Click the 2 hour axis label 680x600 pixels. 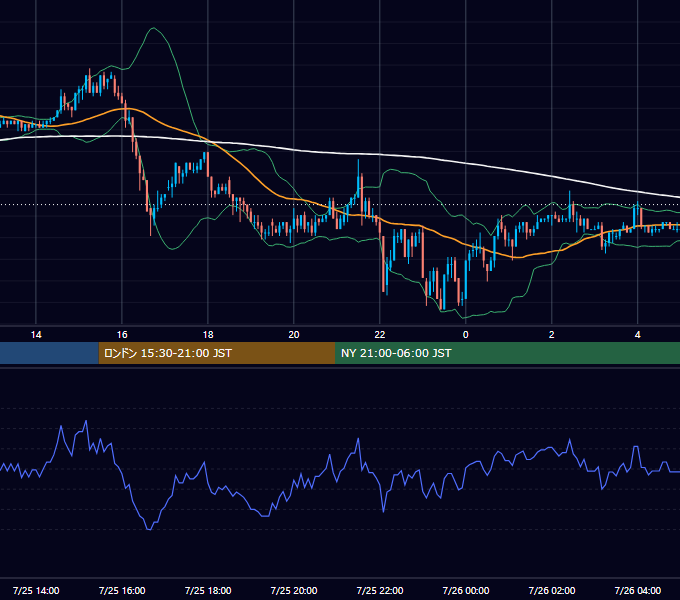point(551,335)
